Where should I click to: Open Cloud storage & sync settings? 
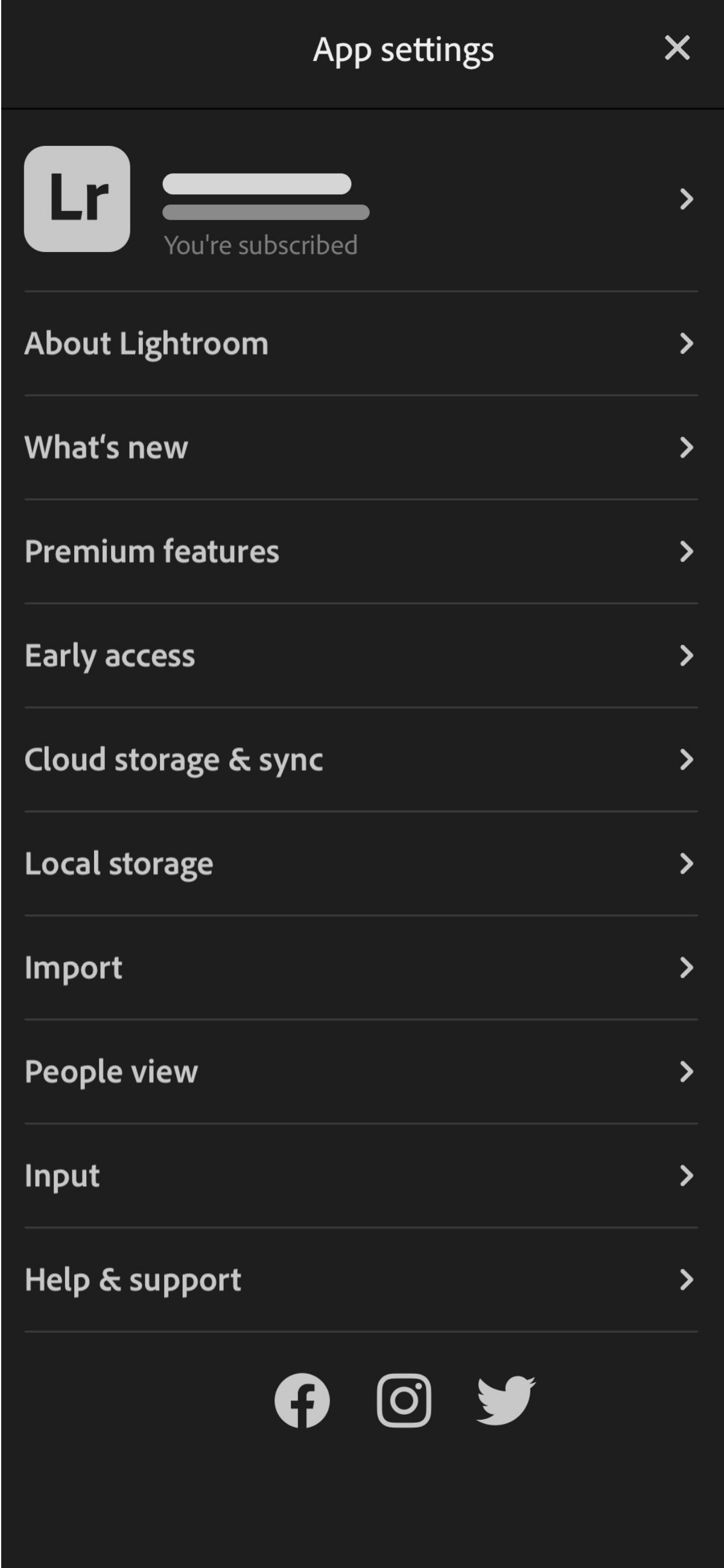pos(174,760)
